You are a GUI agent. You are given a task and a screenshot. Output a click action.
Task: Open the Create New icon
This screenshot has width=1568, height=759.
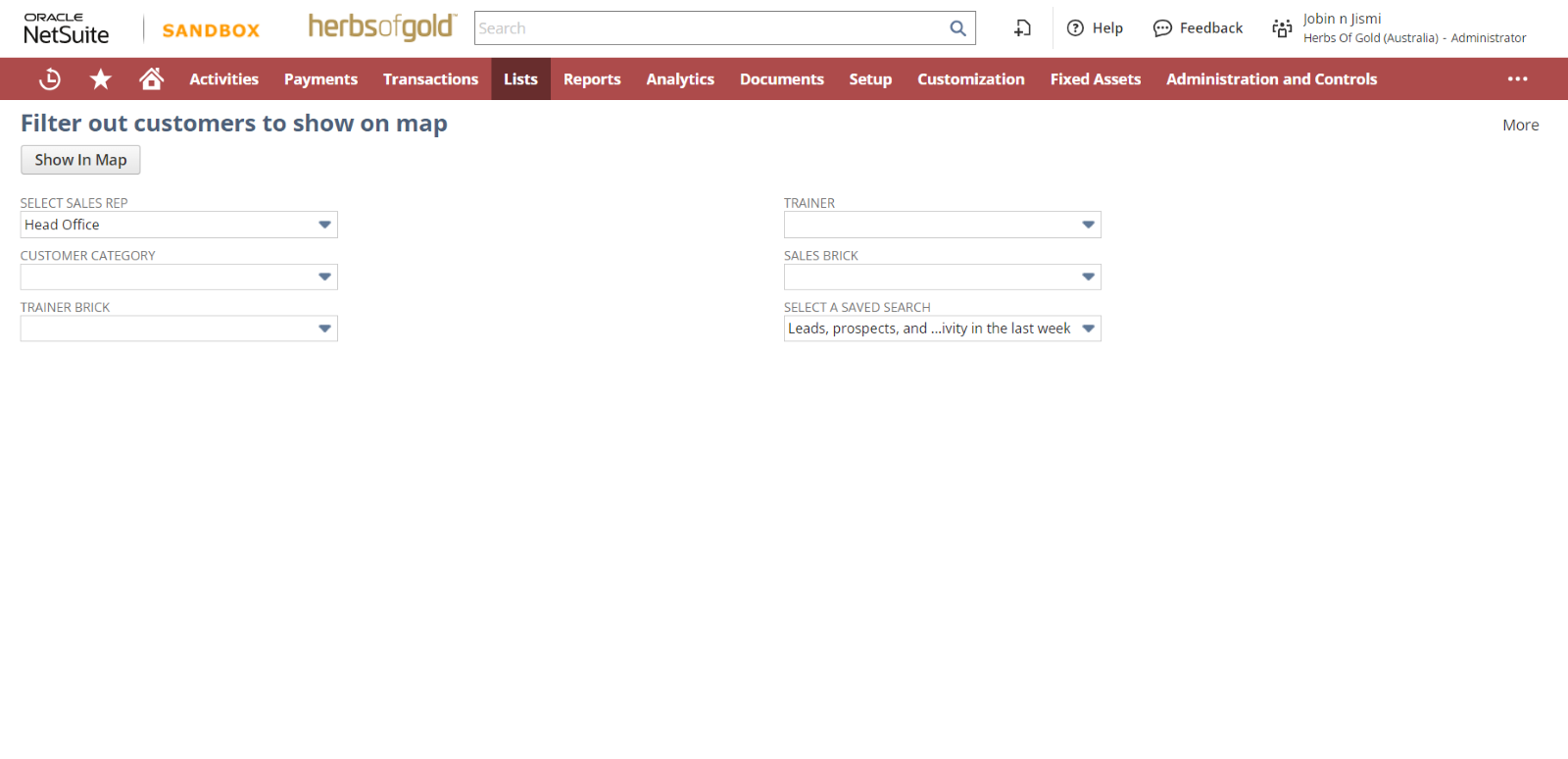click(x=1022, y=28)
